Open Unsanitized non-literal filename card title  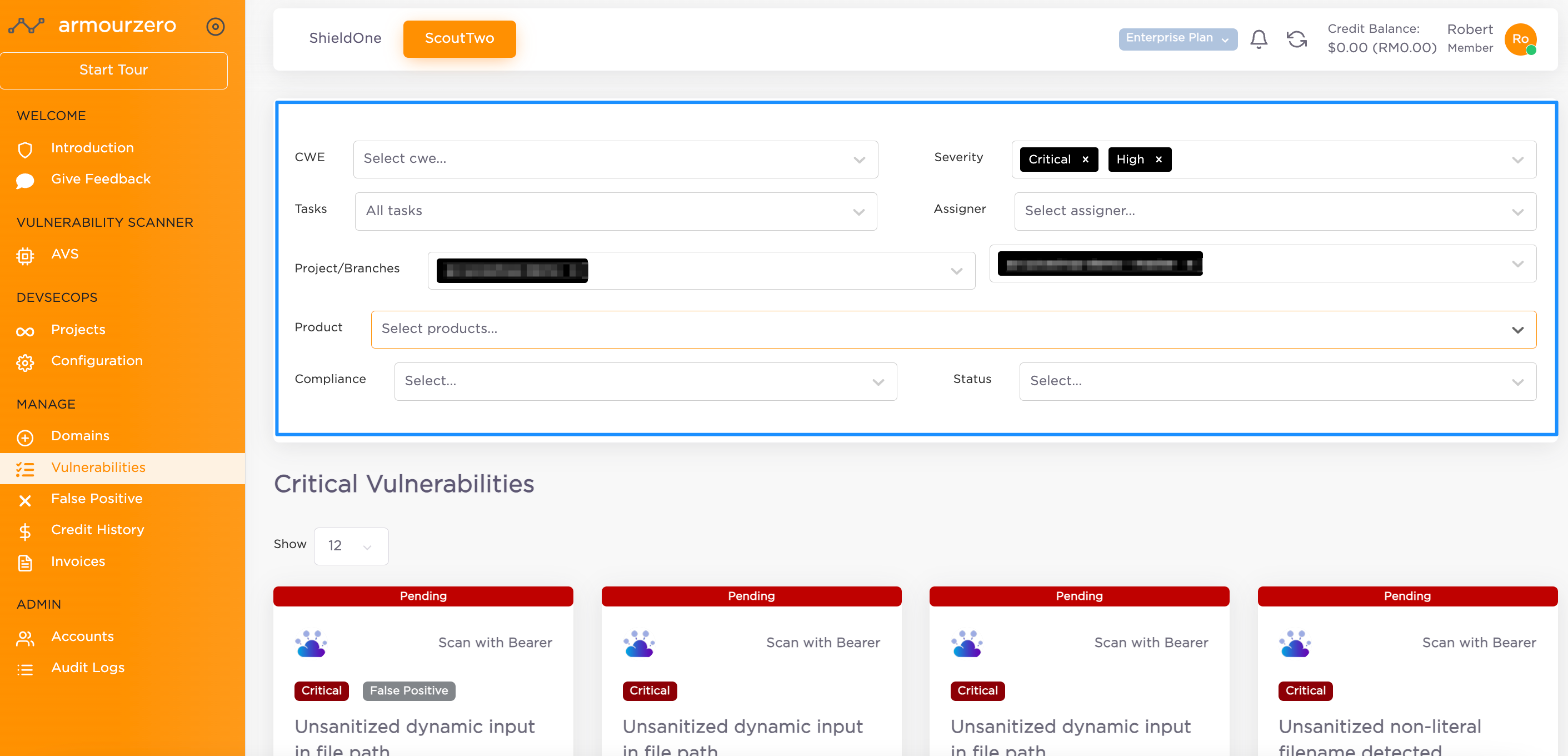1379,738
